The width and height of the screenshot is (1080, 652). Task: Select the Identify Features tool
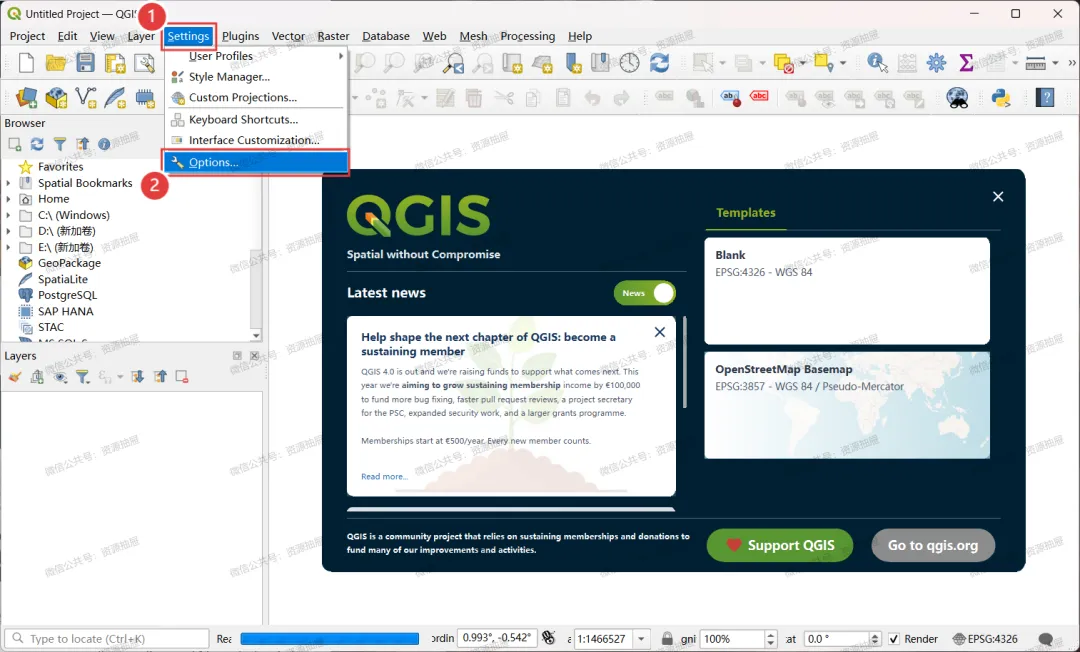click(x=877, y=63)
